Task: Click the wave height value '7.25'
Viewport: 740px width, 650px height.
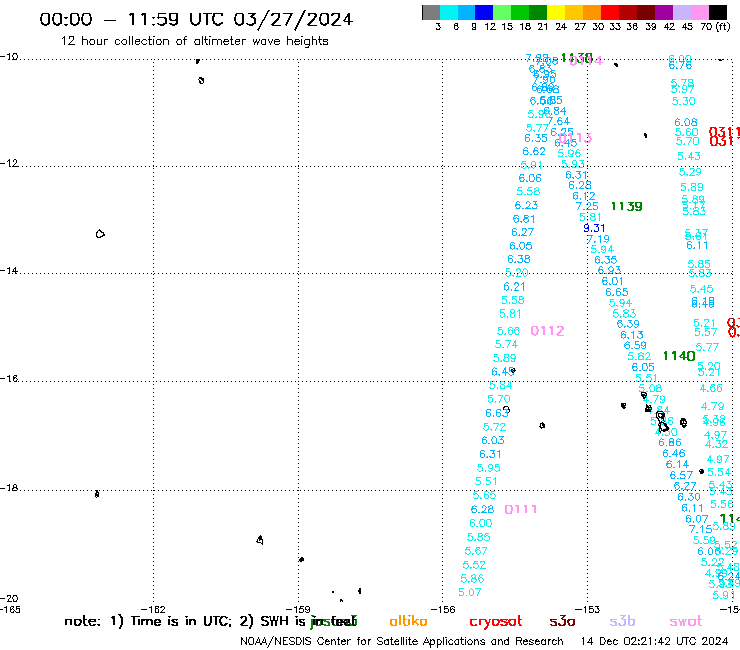Action: pyautogui.click(x=587, y=206)
